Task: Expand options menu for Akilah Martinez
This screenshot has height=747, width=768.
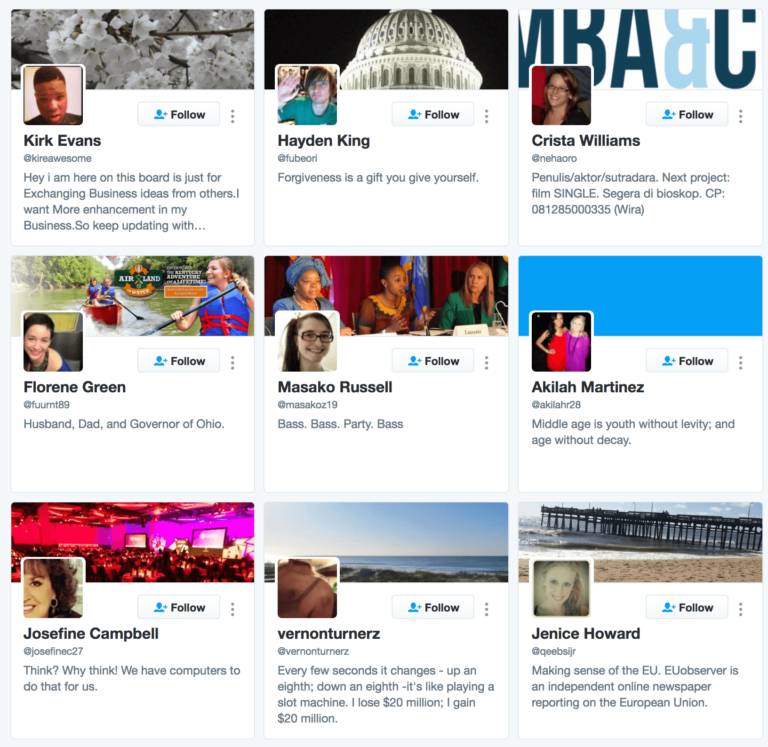Action: pos(741,362)
